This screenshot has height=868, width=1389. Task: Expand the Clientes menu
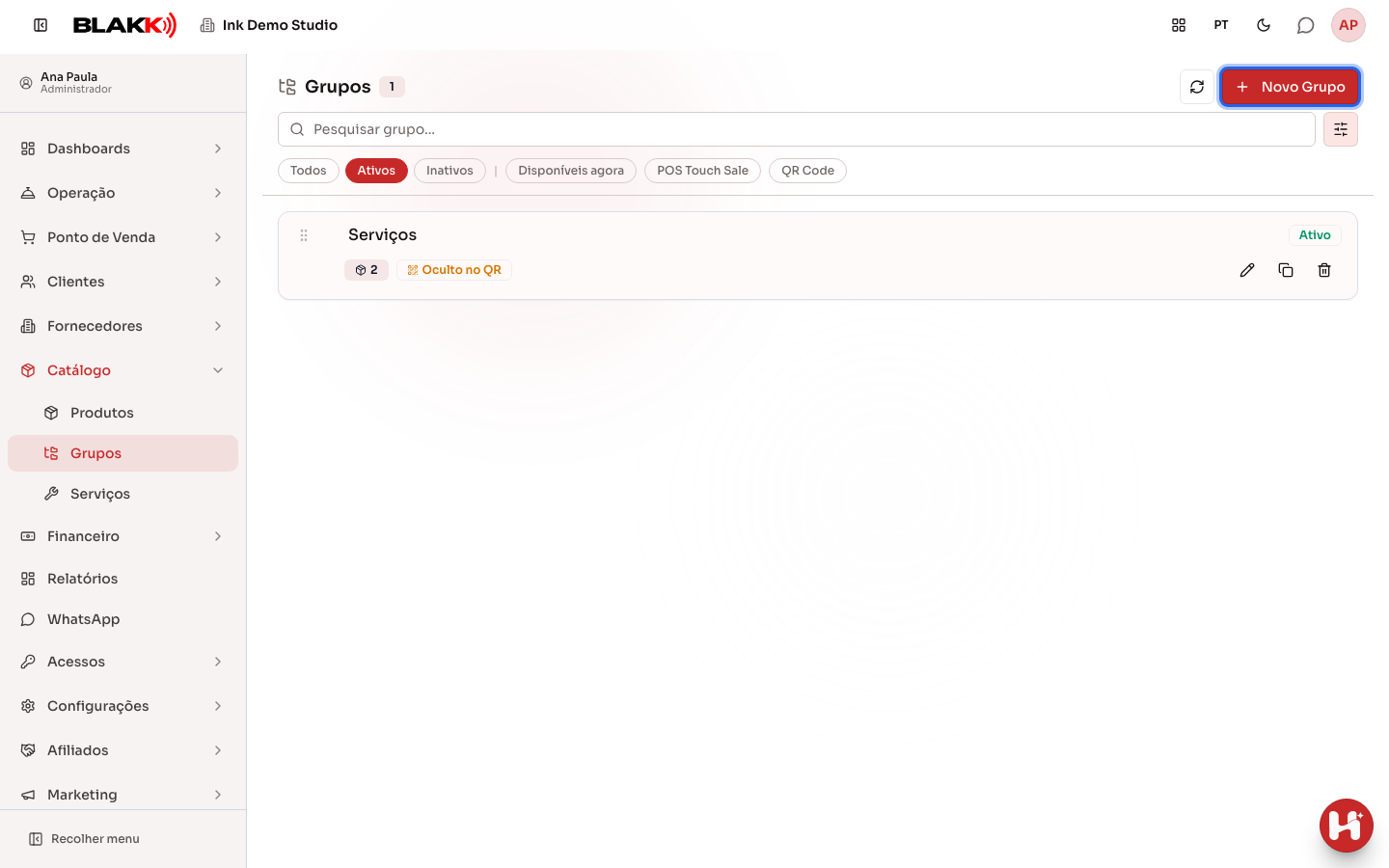(x=123, y=282)
